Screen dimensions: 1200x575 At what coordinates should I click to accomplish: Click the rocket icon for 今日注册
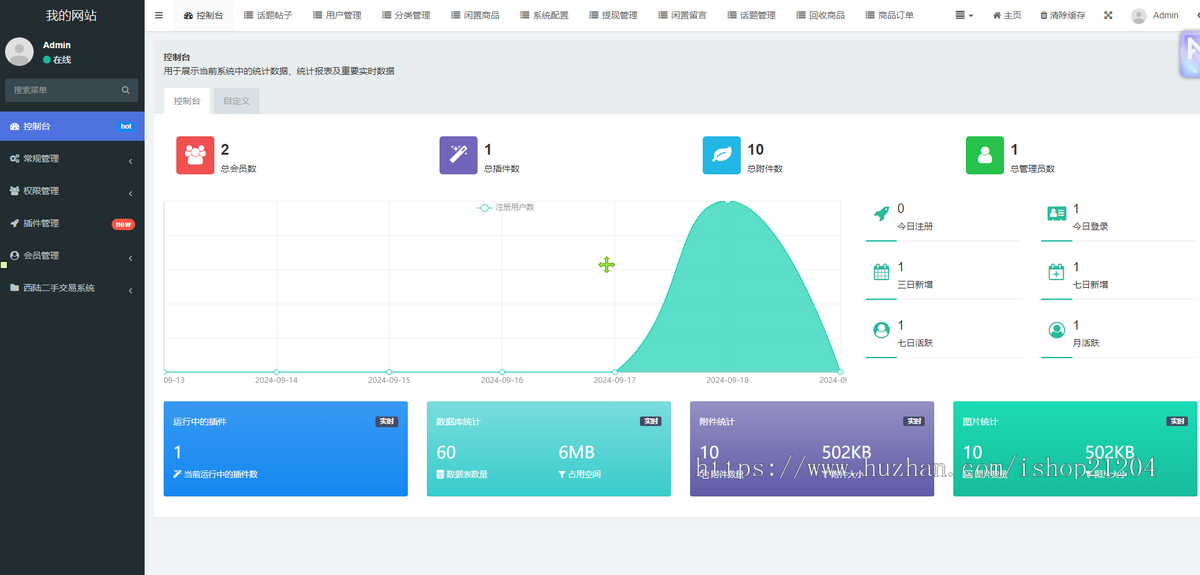click(881, 213)
